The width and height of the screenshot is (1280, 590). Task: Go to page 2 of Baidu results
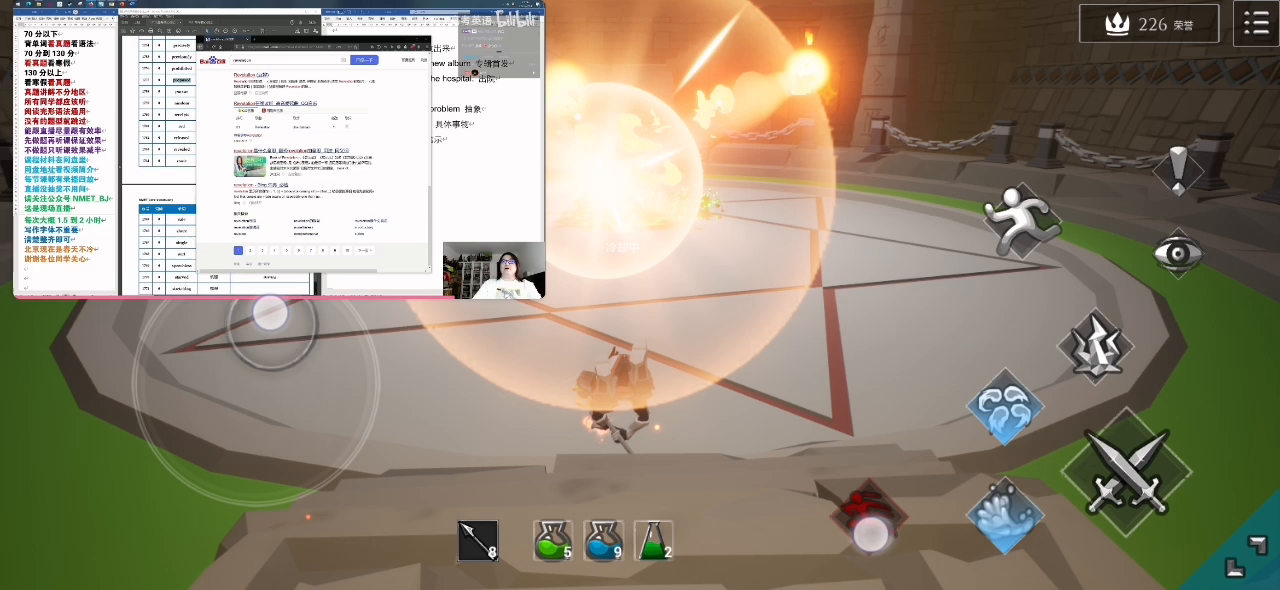point(250,251)
